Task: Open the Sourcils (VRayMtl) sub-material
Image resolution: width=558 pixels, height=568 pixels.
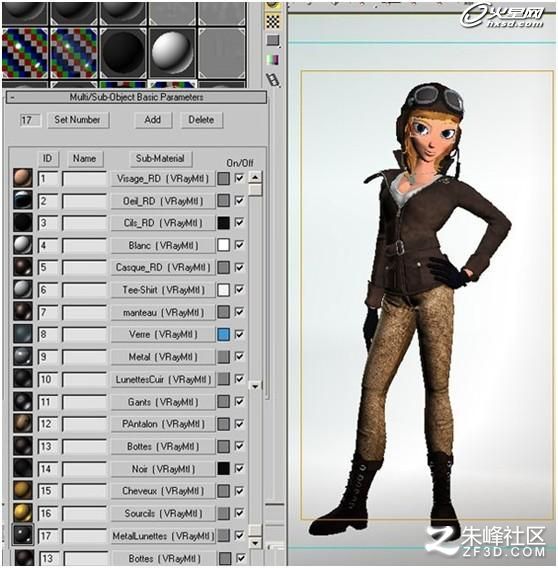Action: click(163, 513)
